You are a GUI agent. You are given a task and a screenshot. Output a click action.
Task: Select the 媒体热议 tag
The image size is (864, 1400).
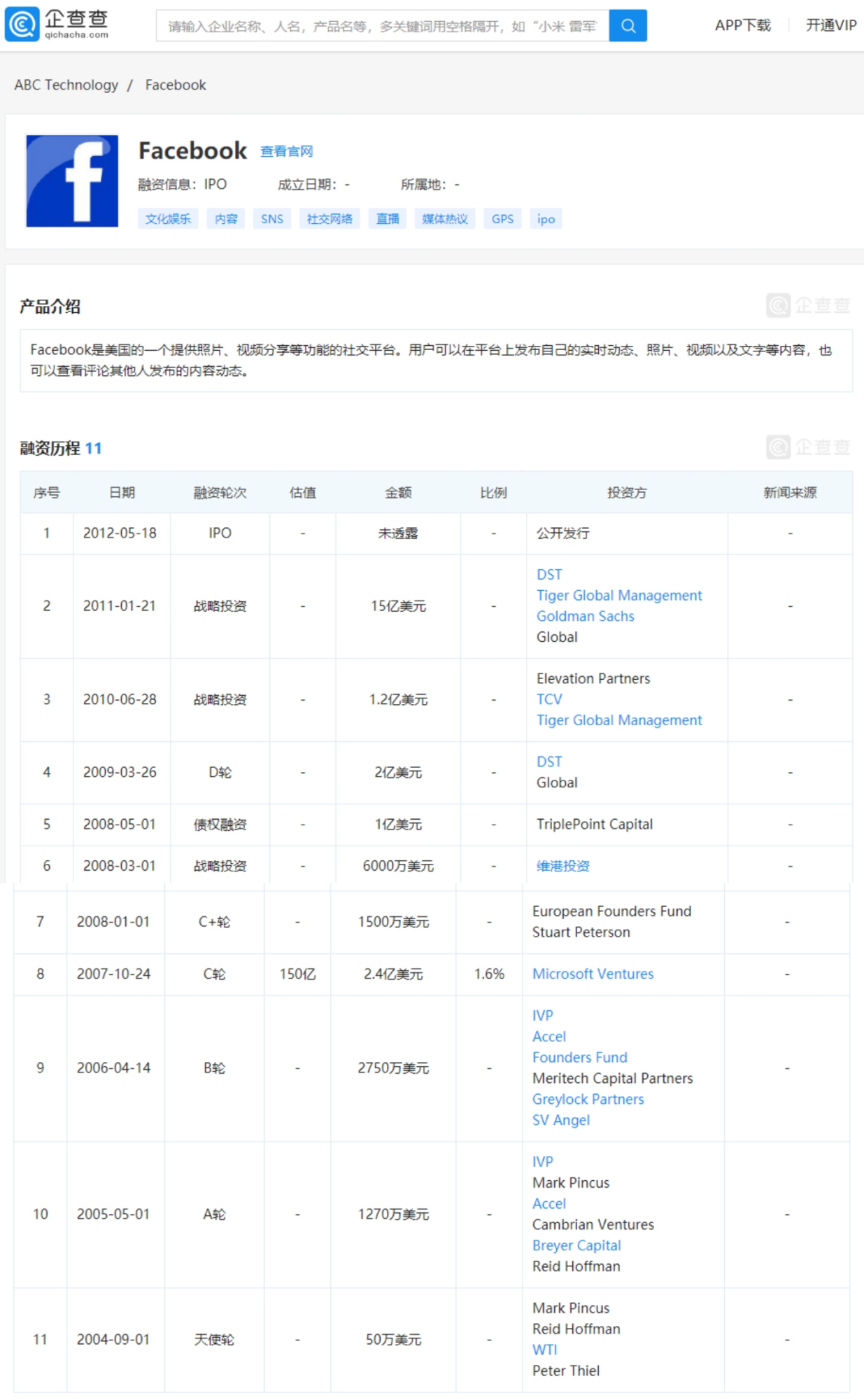(445, 219)
